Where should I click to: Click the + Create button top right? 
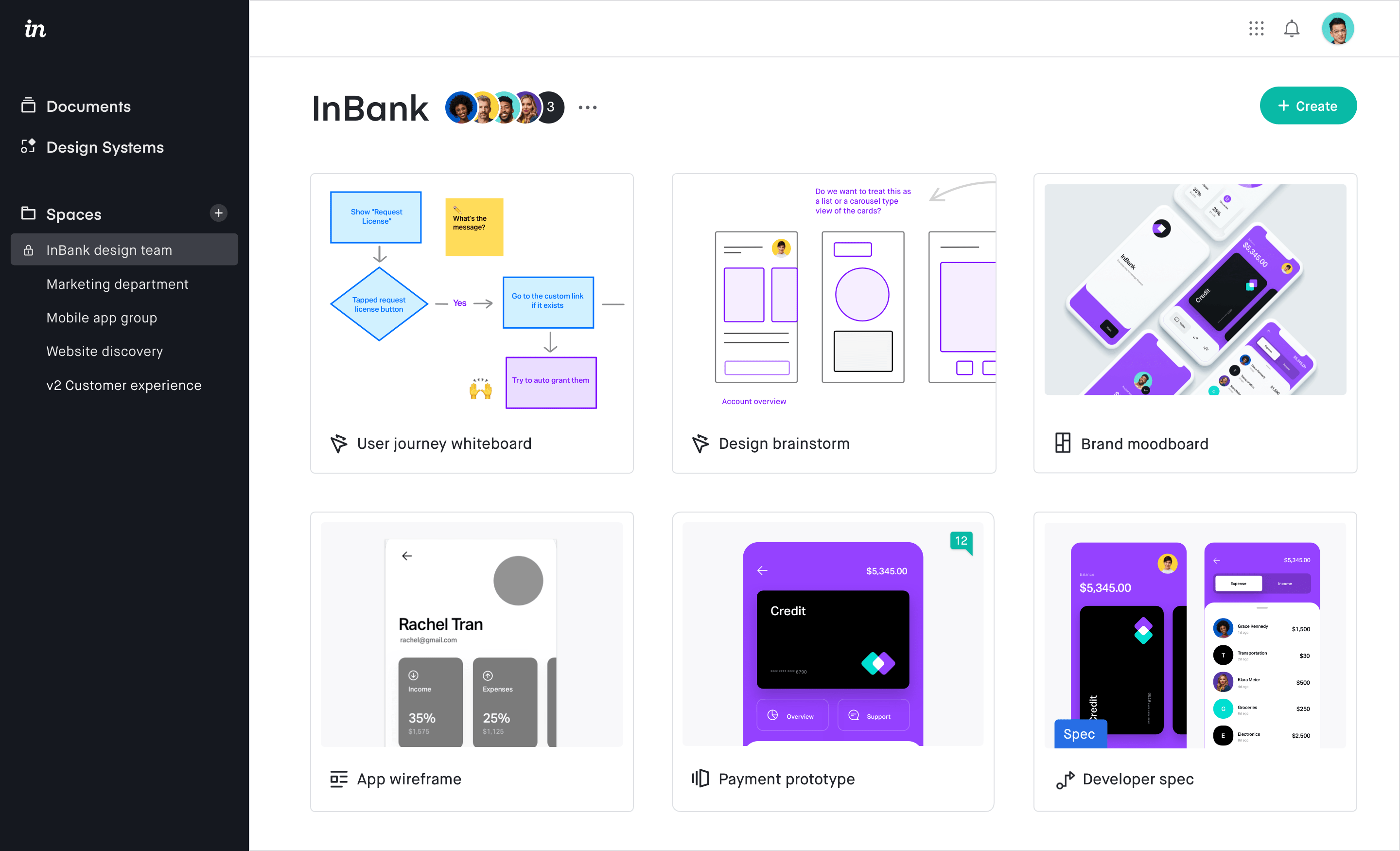[1308, 106]
